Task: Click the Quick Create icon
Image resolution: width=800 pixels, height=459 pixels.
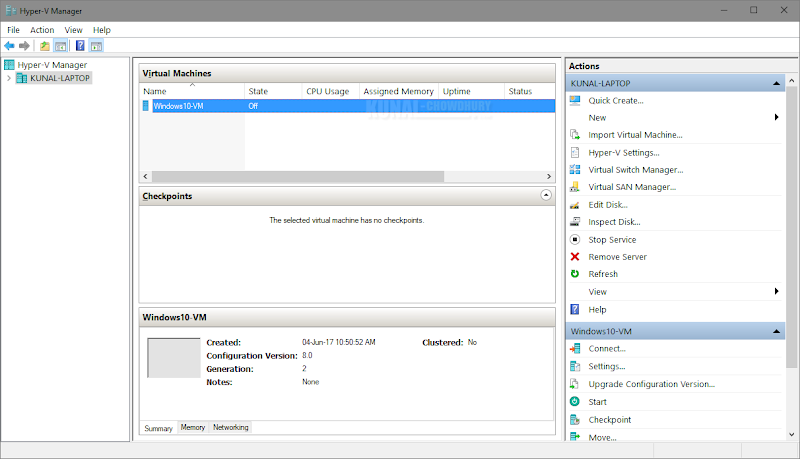Action: [575, 100]
